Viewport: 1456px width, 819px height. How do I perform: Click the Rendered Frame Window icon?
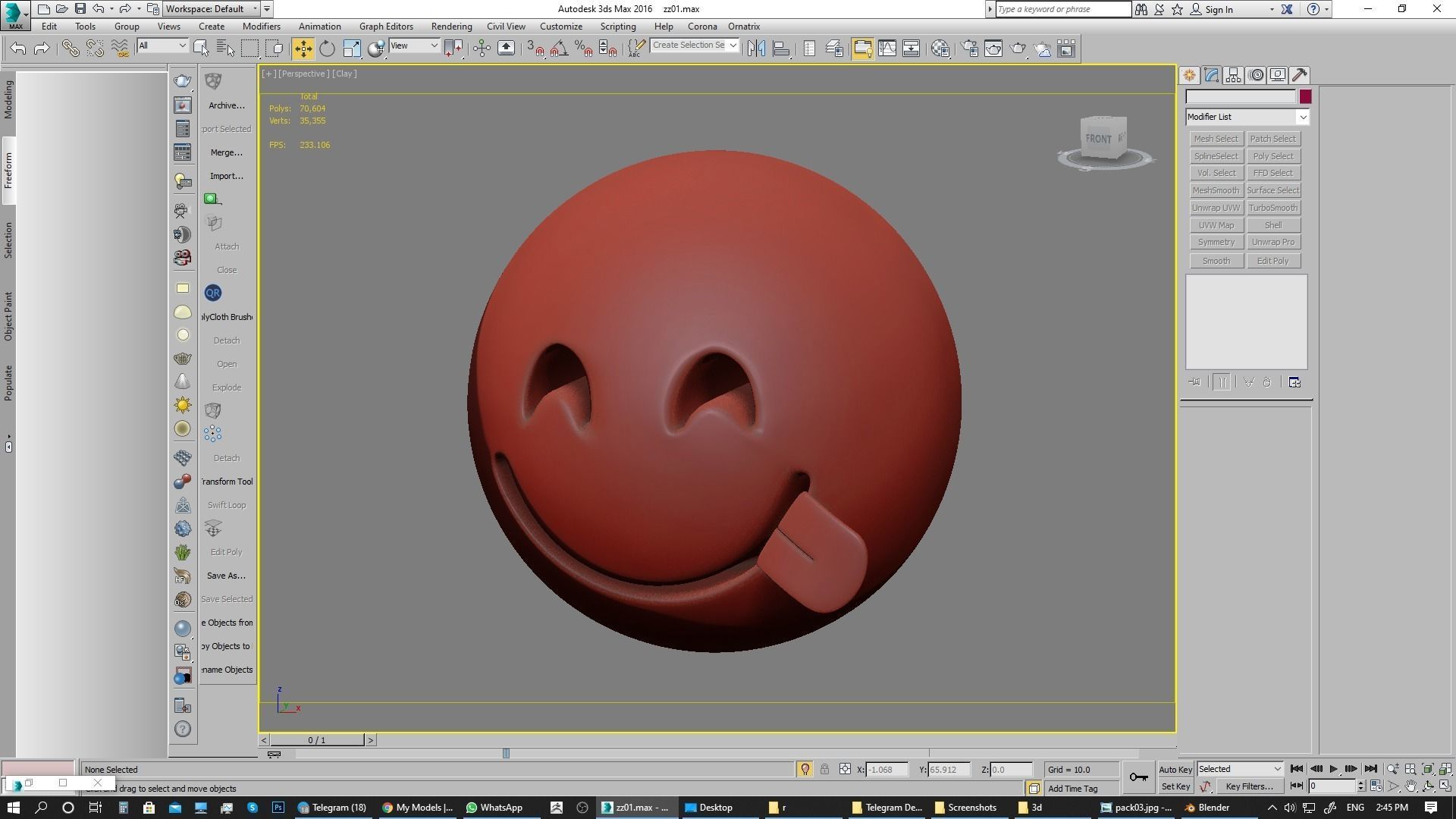pyautogui.click(x=993, y=49)
